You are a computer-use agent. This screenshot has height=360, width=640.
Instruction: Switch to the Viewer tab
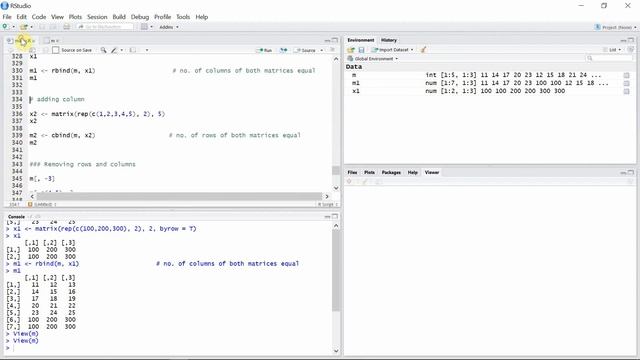pos(432,172)
